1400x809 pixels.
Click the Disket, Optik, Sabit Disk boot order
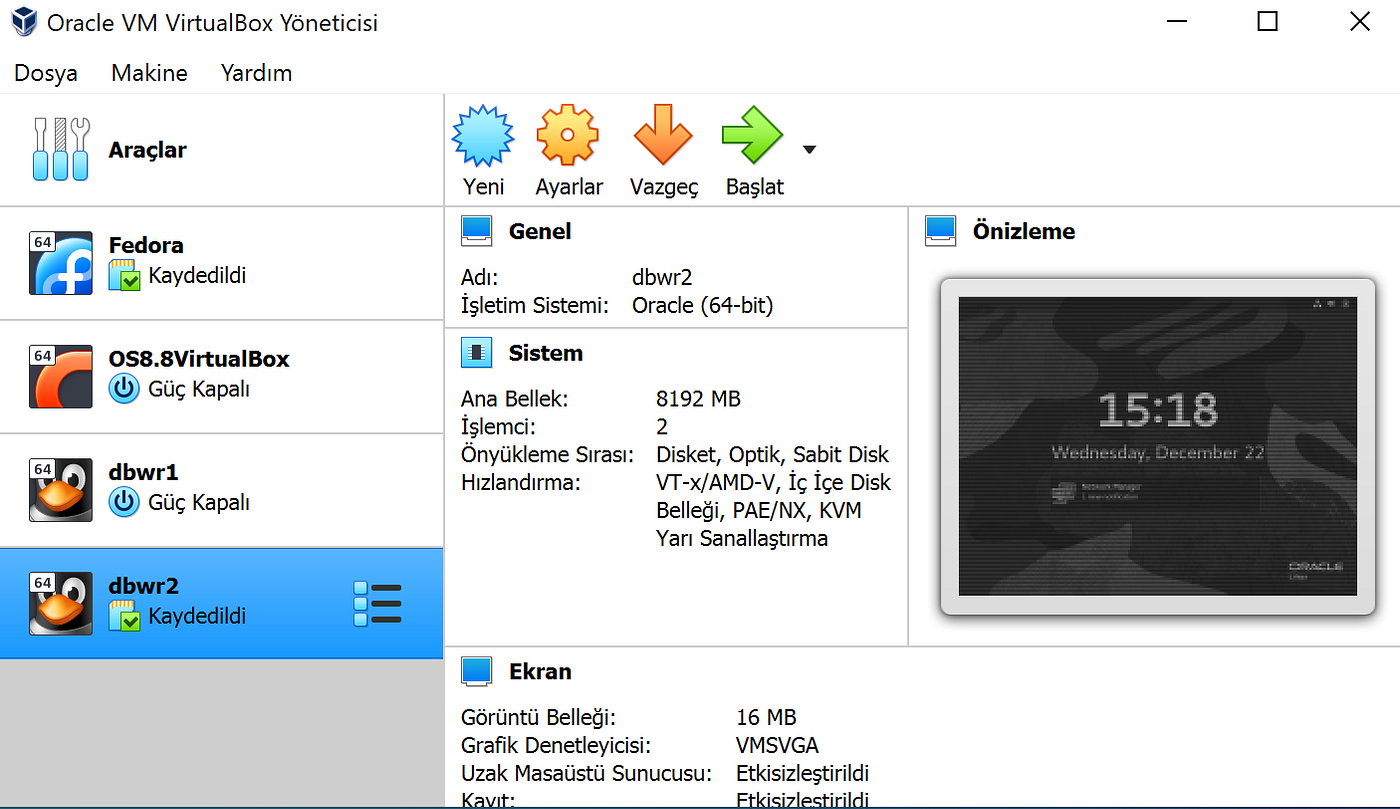click(x=773, y=455)
